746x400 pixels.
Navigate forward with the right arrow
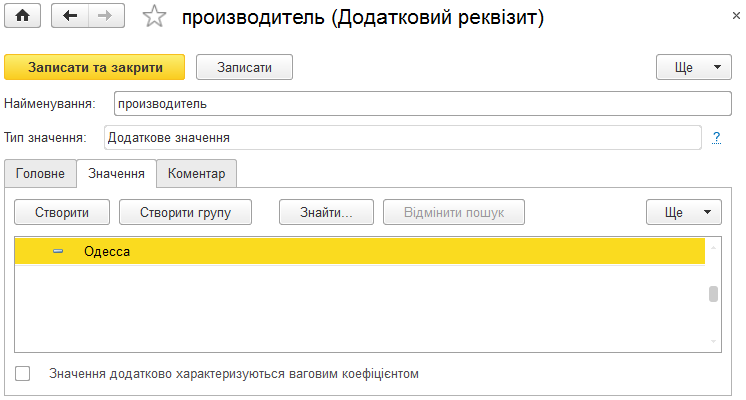(x=107, y=16)
